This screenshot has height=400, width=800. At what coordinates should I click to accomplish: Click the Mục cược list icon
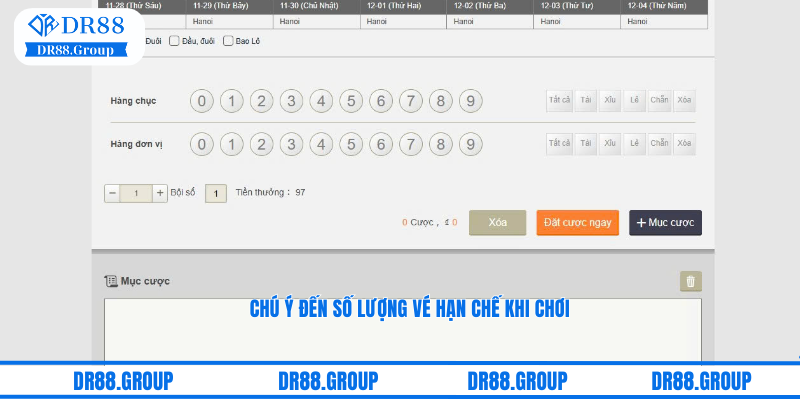coord(111,281)
